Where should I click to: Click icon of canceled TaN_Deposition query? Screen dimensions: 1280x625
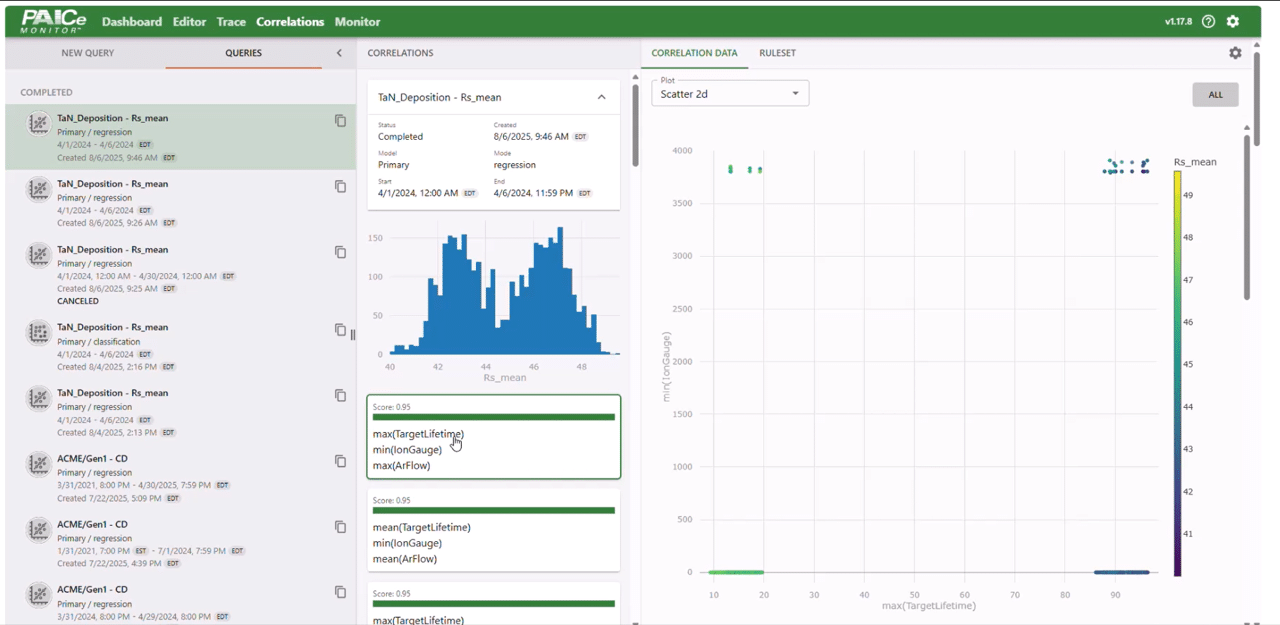pyautogui.click(x=39, y=256)
